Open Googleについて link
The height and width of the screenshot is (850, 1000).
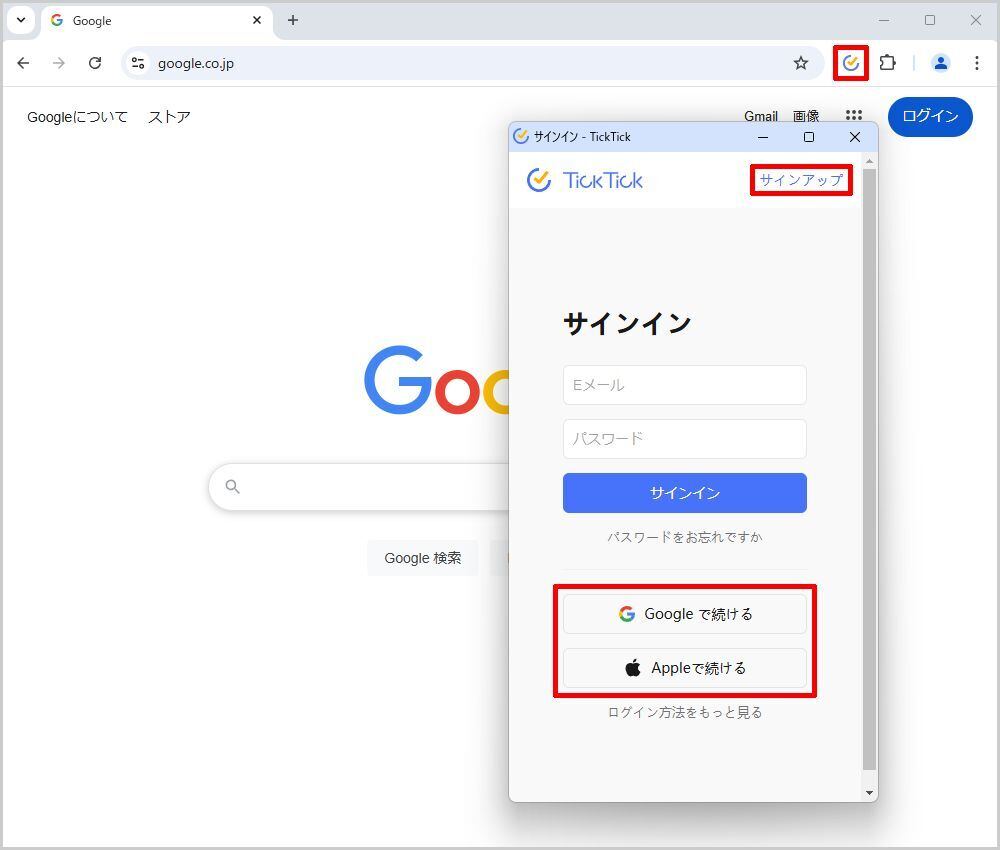tap(77, 117)
